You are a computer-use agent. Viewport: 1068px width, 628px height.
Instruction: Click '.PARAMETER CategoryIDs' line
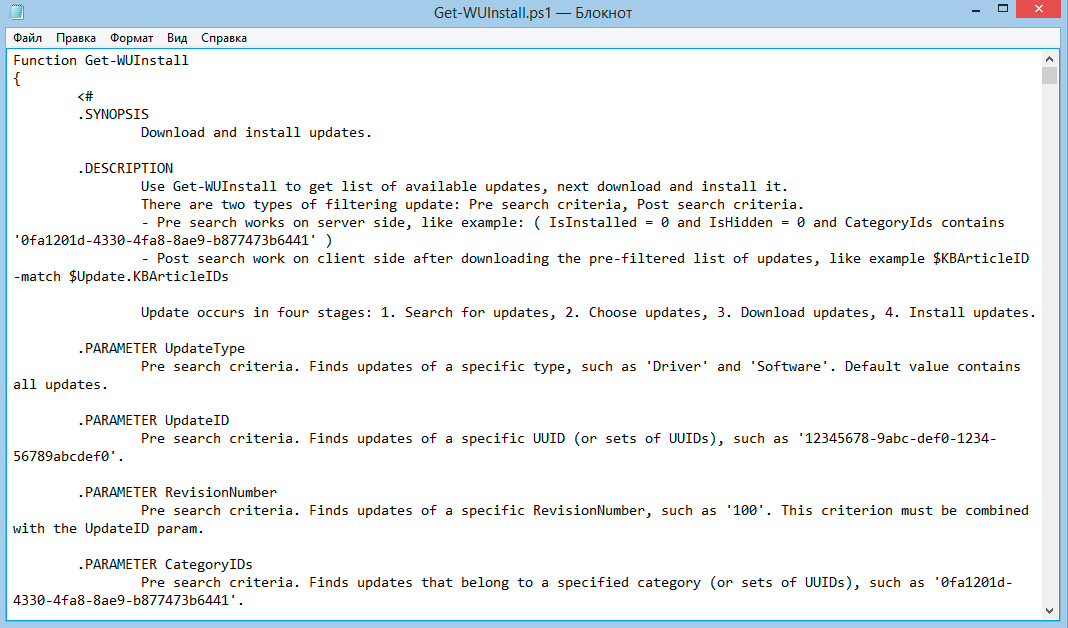(165, 564)
